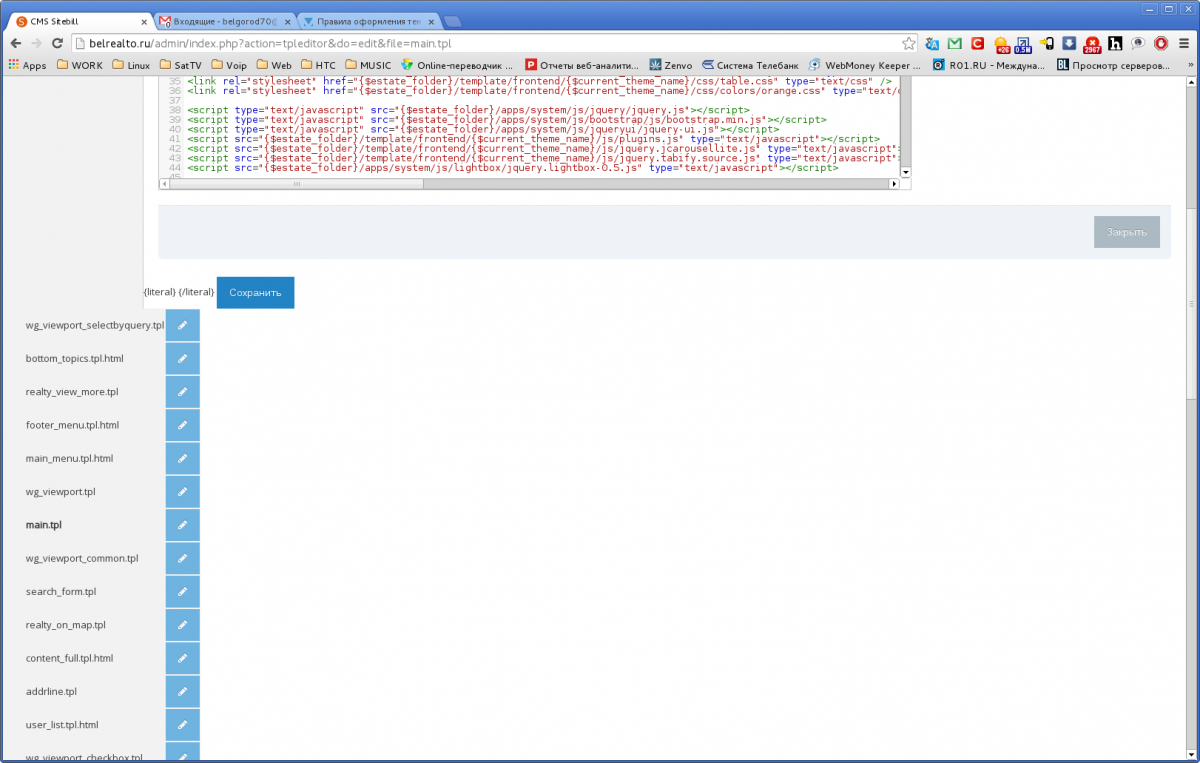This screenshot has height=763, width=1200.
Task: Open the HTC bookmarks folder
Action: (318, 65)
